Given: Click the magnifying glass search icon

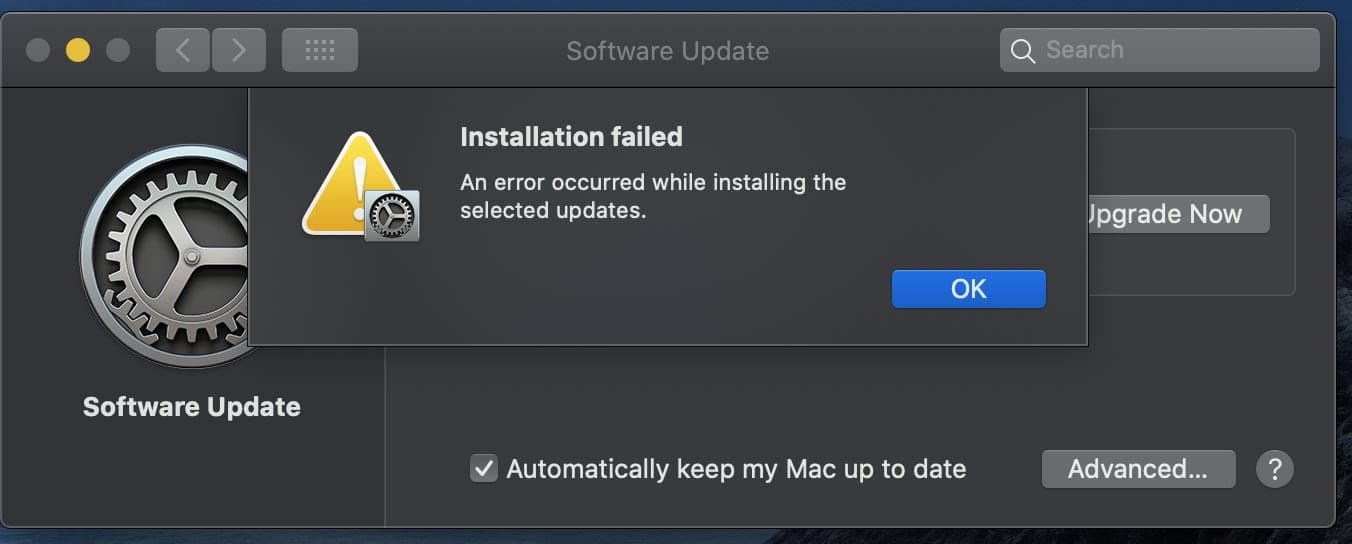Looking at the screenshot, I should (x=1022, y=51).
